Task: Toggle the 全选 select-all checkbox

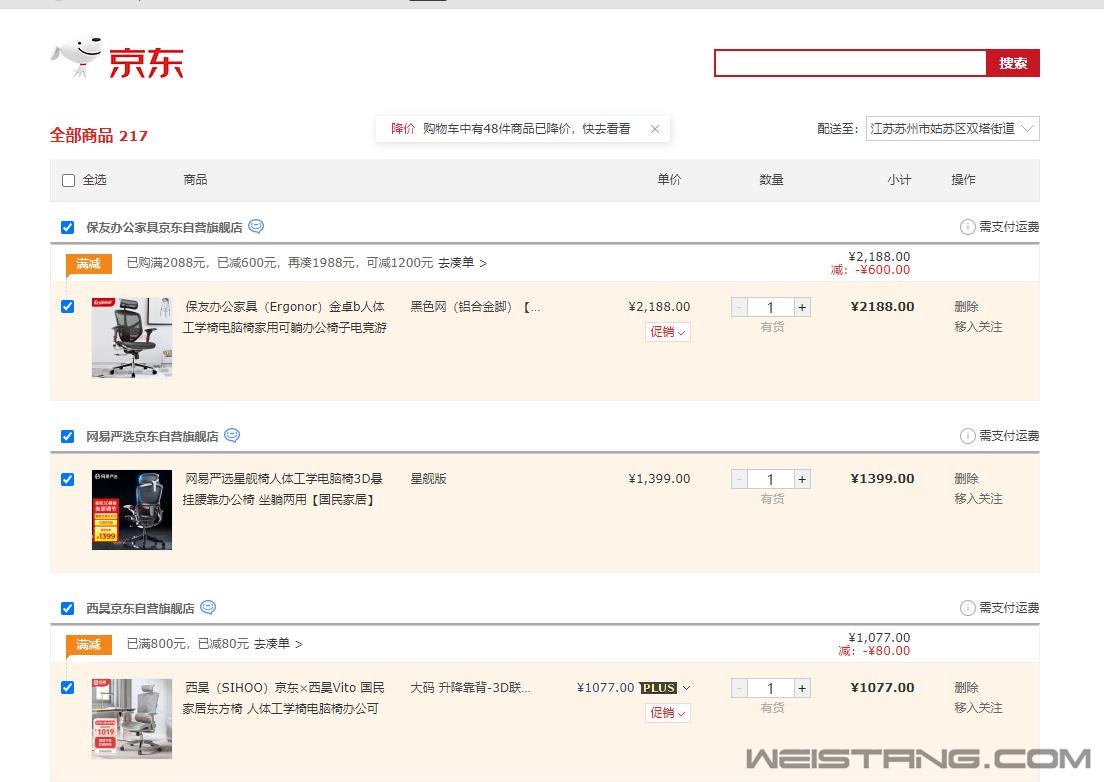Action: pos(68,180)
